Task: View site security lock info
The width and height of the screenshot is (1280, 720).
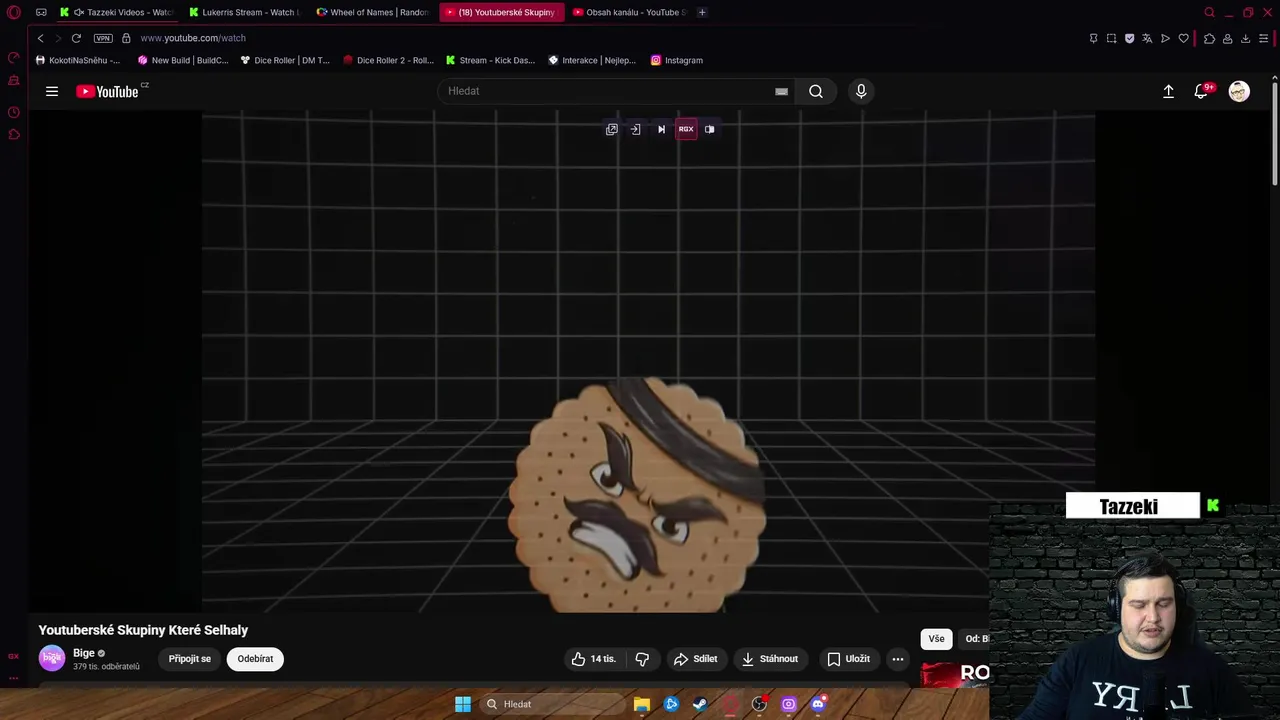Action: click(x=126, y=38)
